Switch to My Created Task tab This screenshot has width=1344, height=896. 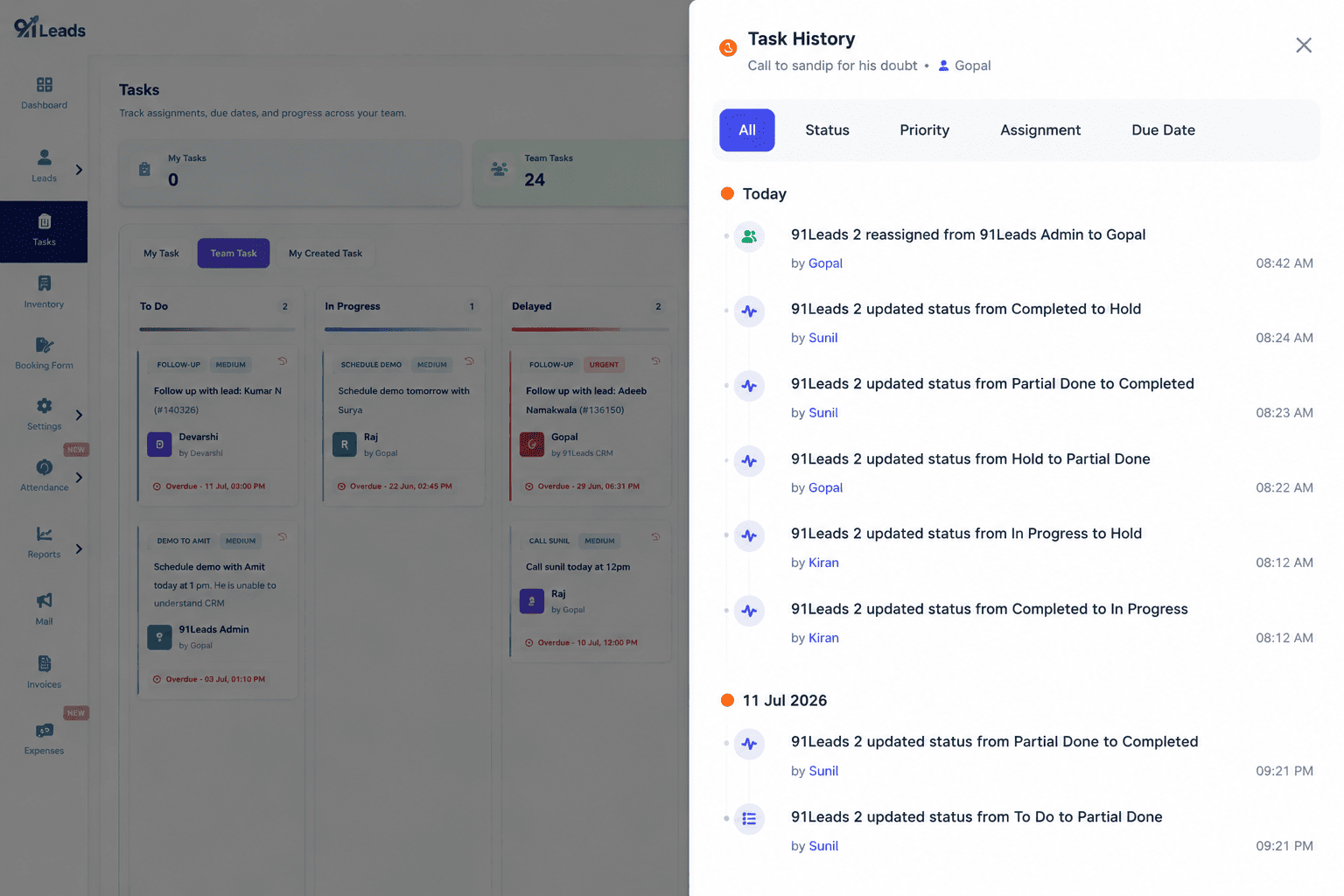[325, 254]
